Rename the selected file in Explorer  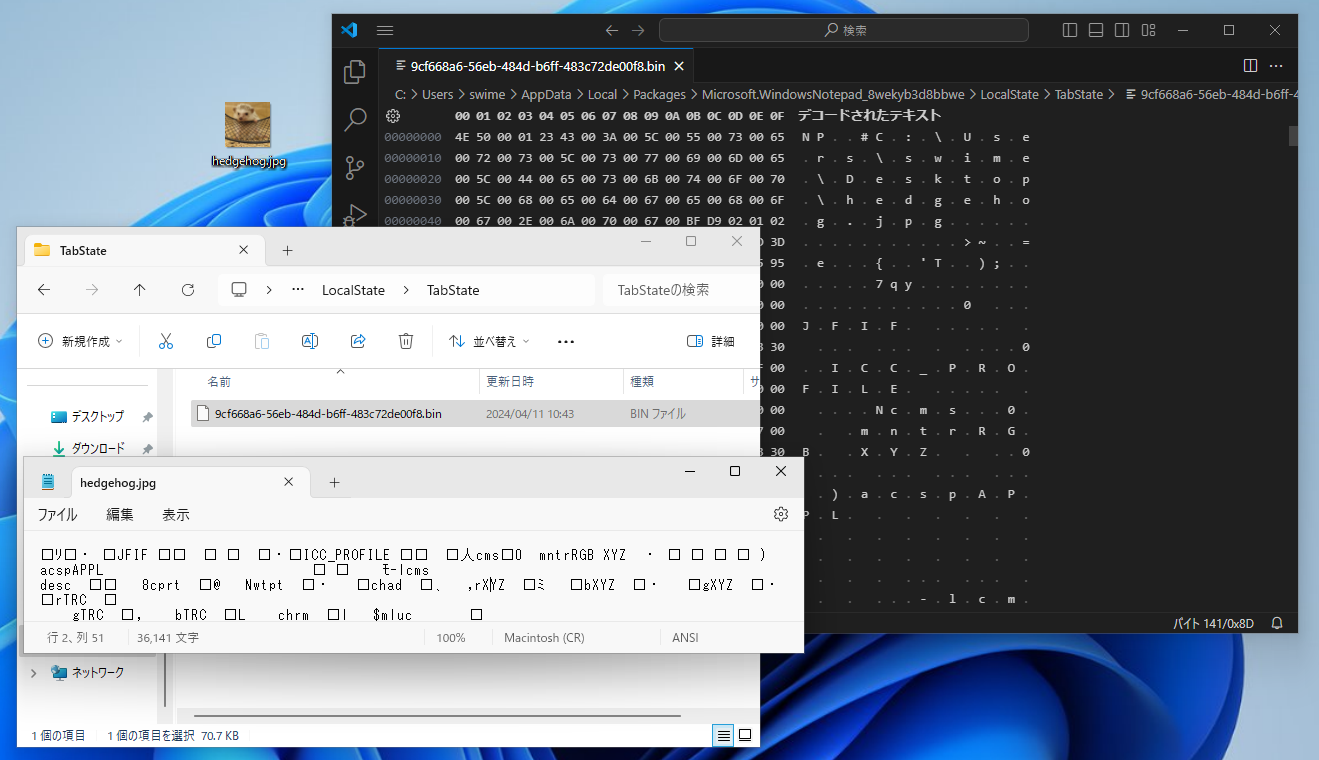pos(310,341)
